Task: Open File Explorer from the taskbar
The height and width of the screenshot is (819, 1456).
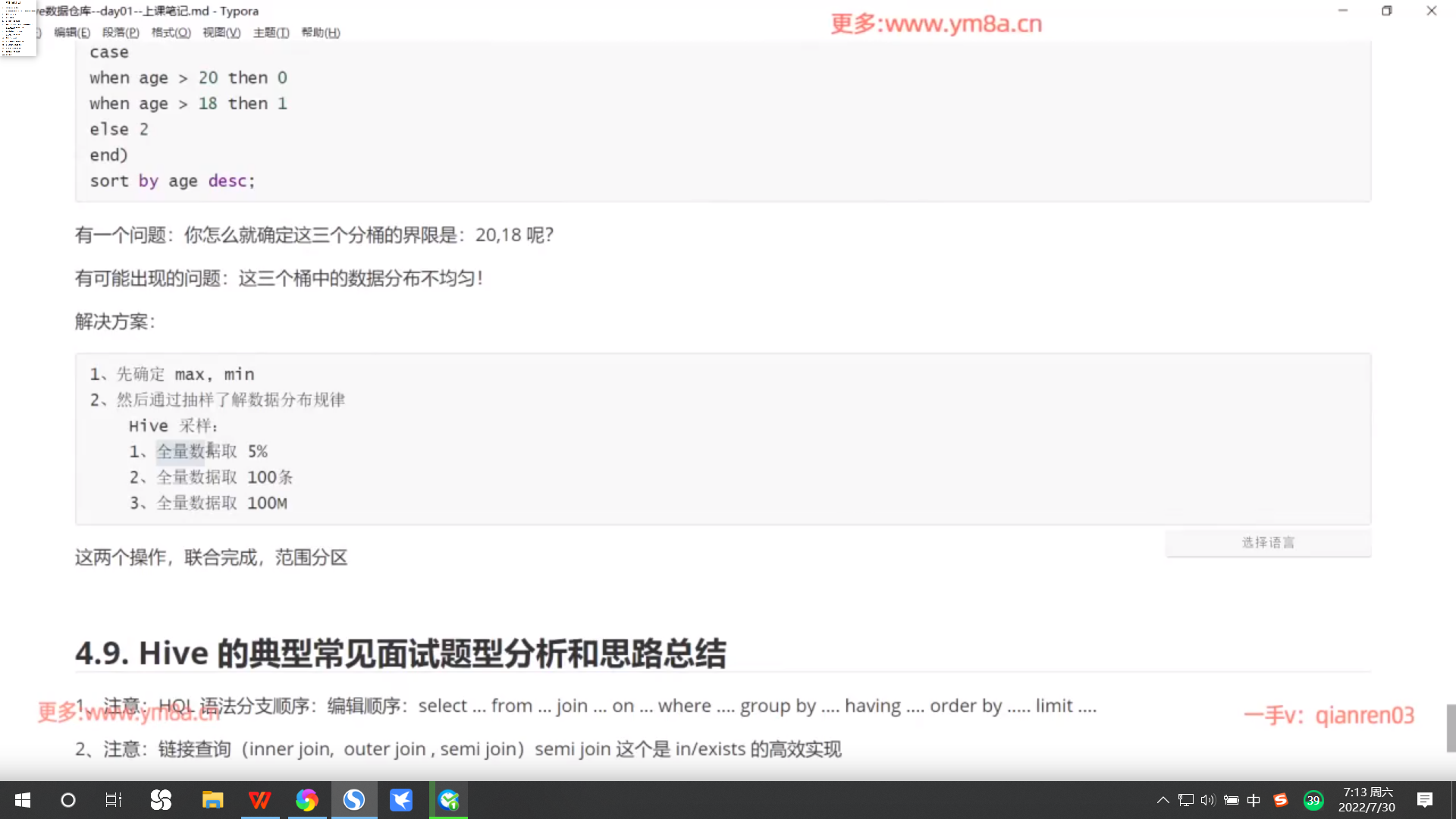Action: click(212, 800)
